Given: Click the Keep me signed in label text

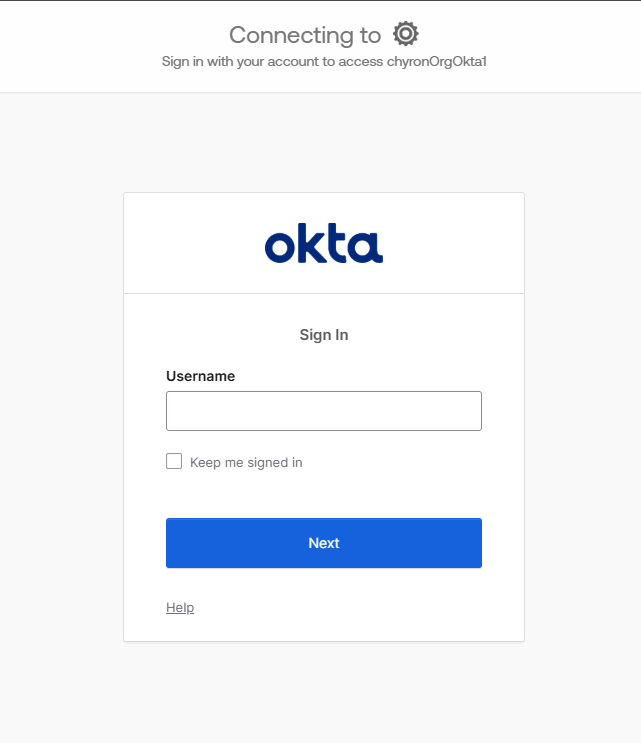Looking at the screenshot, I should point(246,462).
